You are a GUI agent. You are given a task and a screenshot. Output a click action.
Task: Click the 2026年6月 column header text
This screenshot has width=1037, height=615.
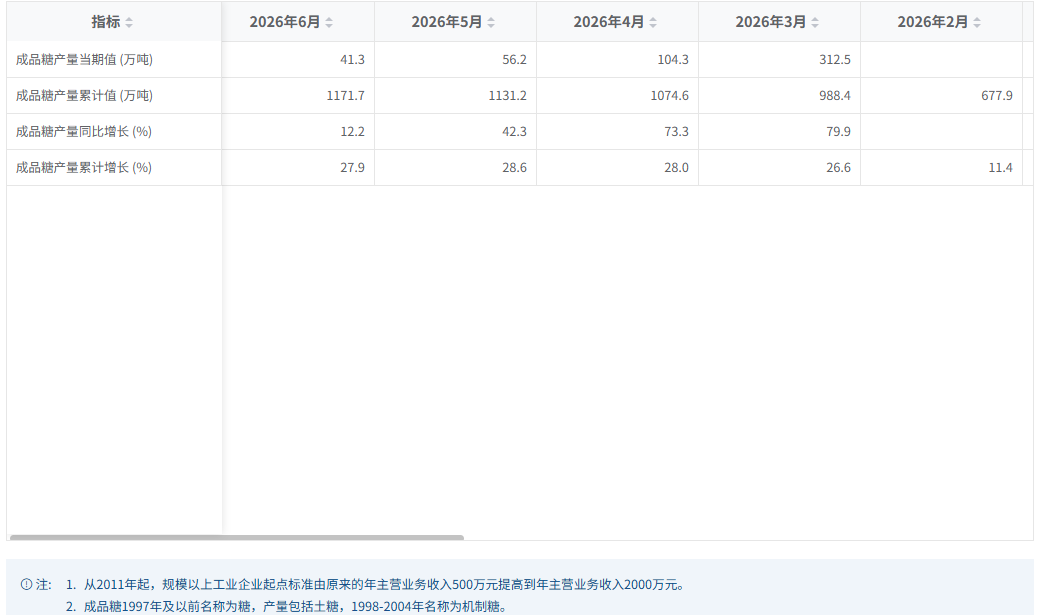coord(284,22)
